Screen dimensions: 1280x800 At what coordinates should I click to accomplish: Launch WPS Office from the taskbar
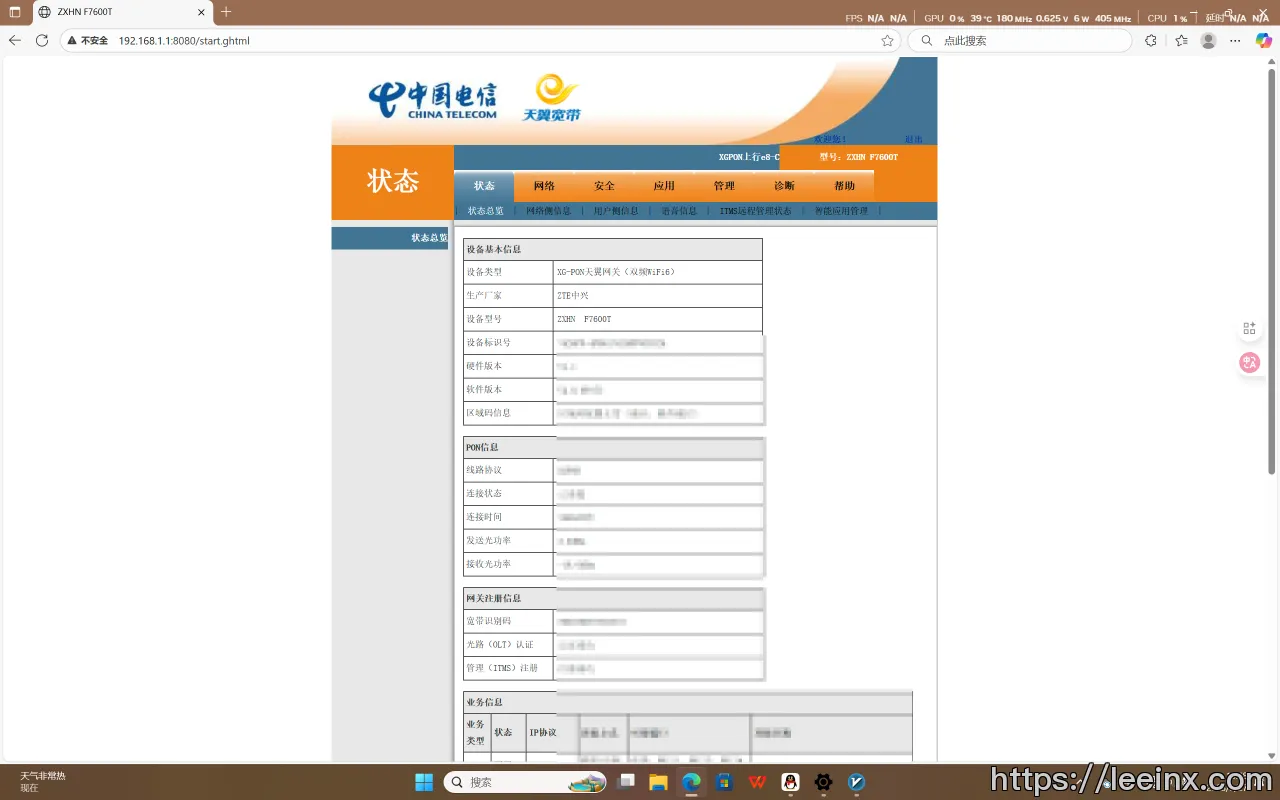(757, 782)
